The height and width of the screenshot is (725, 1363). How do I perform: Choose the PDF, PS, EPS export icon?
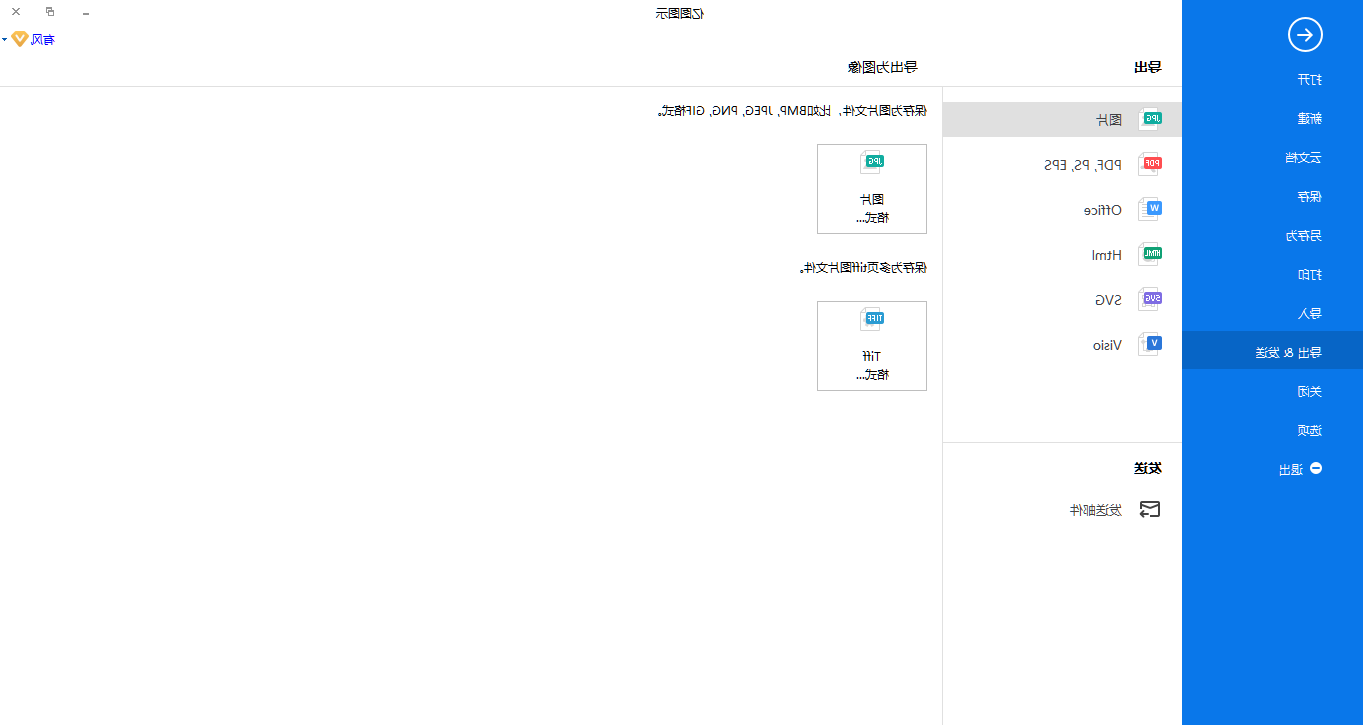(1150, 164)
